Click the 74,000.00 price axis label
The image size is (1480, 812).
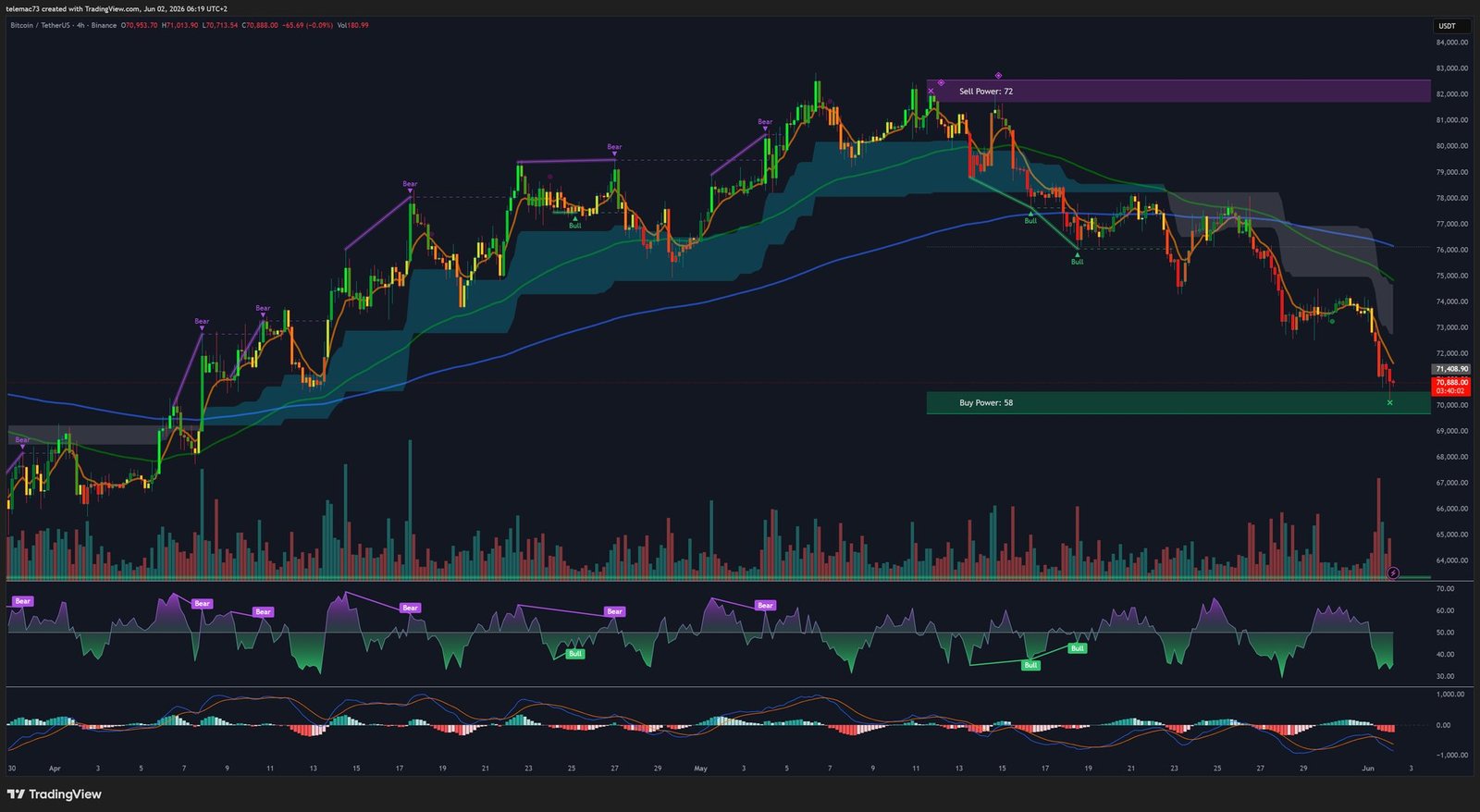(1451, 301)
